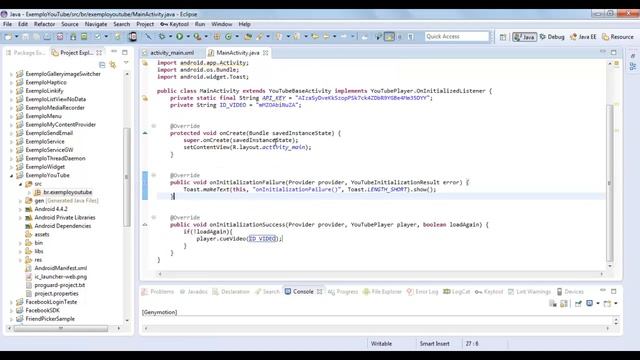Collapse the ExemploYouTube project
640x360 pixels.
point(11,176)
